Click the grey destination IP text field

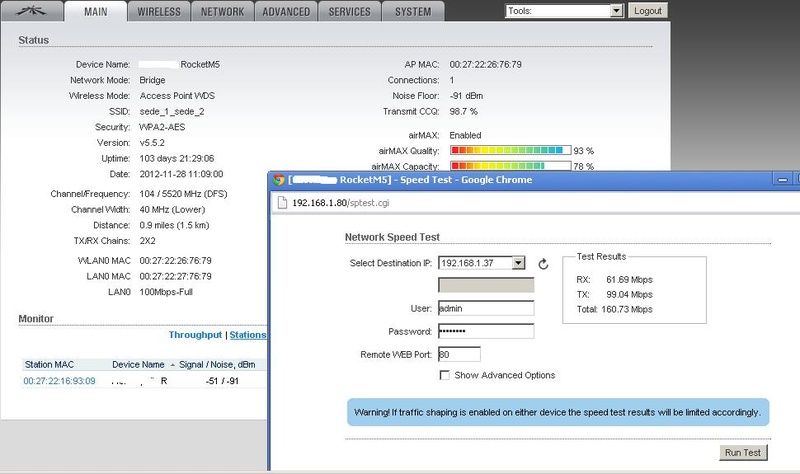486,285
